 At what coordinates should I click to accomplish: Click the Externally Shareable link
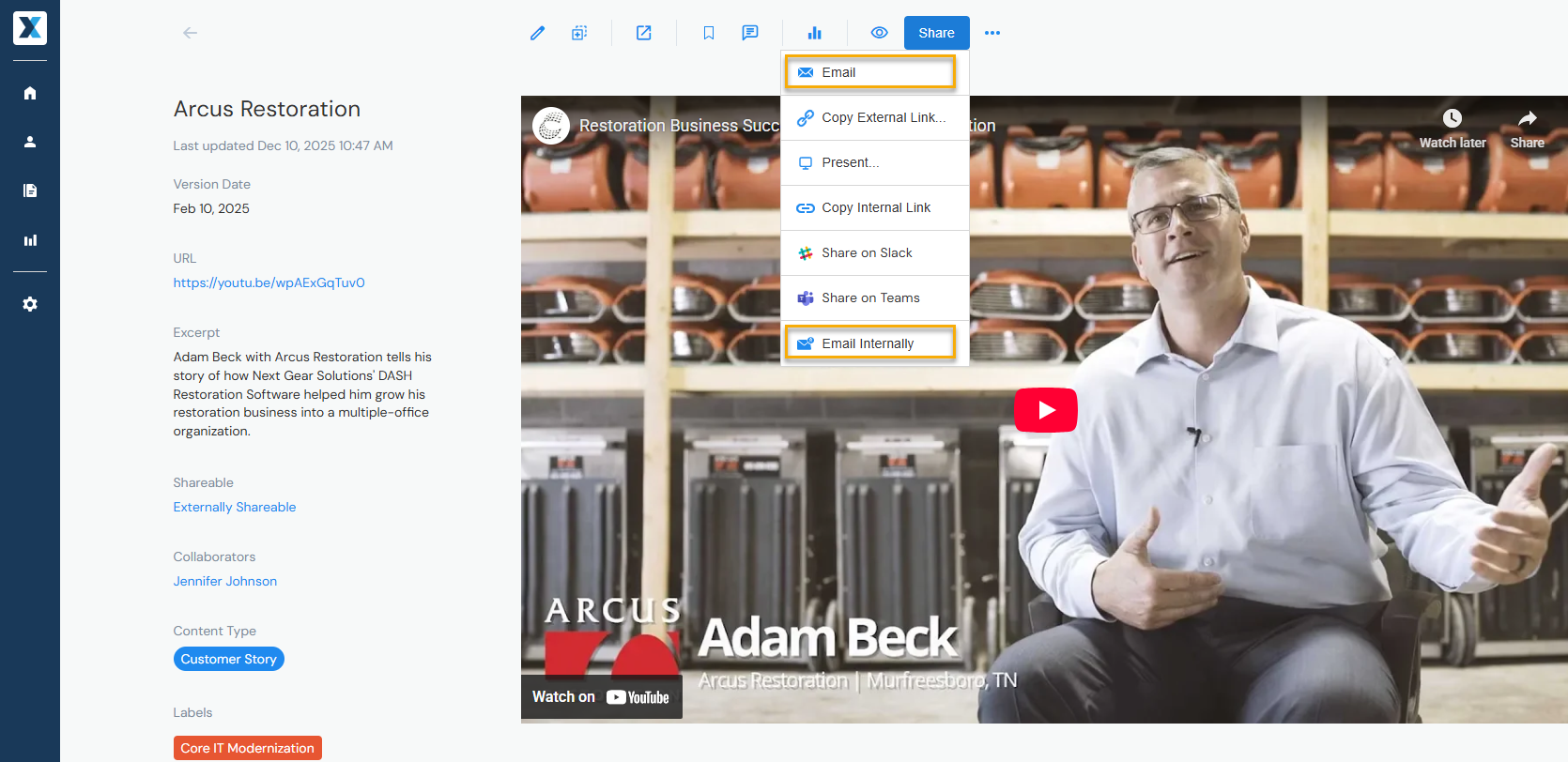click(235, 507)
